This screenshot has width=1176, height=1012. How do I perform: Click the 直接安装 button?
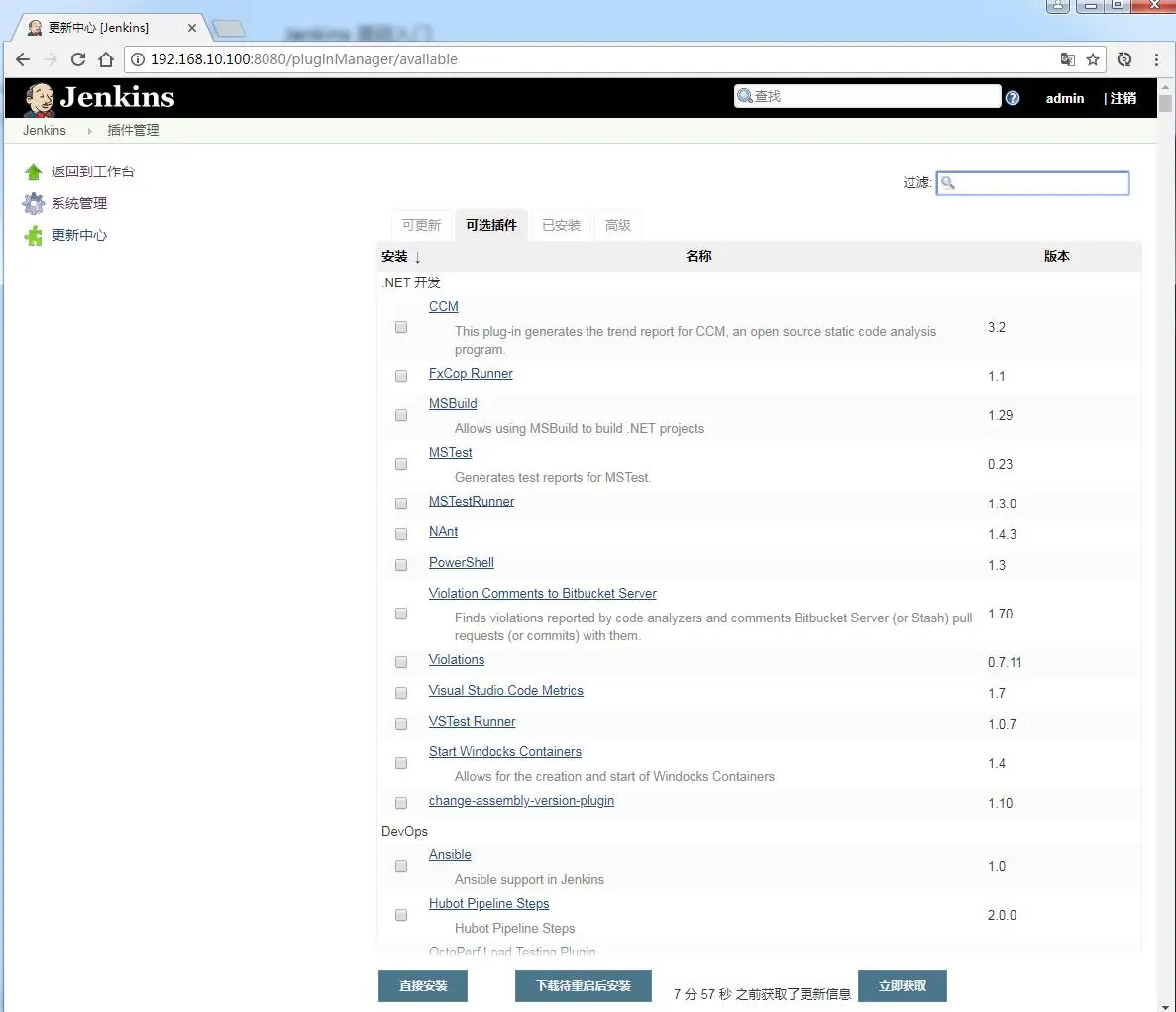pyautogui.click(x=423, y=986)
